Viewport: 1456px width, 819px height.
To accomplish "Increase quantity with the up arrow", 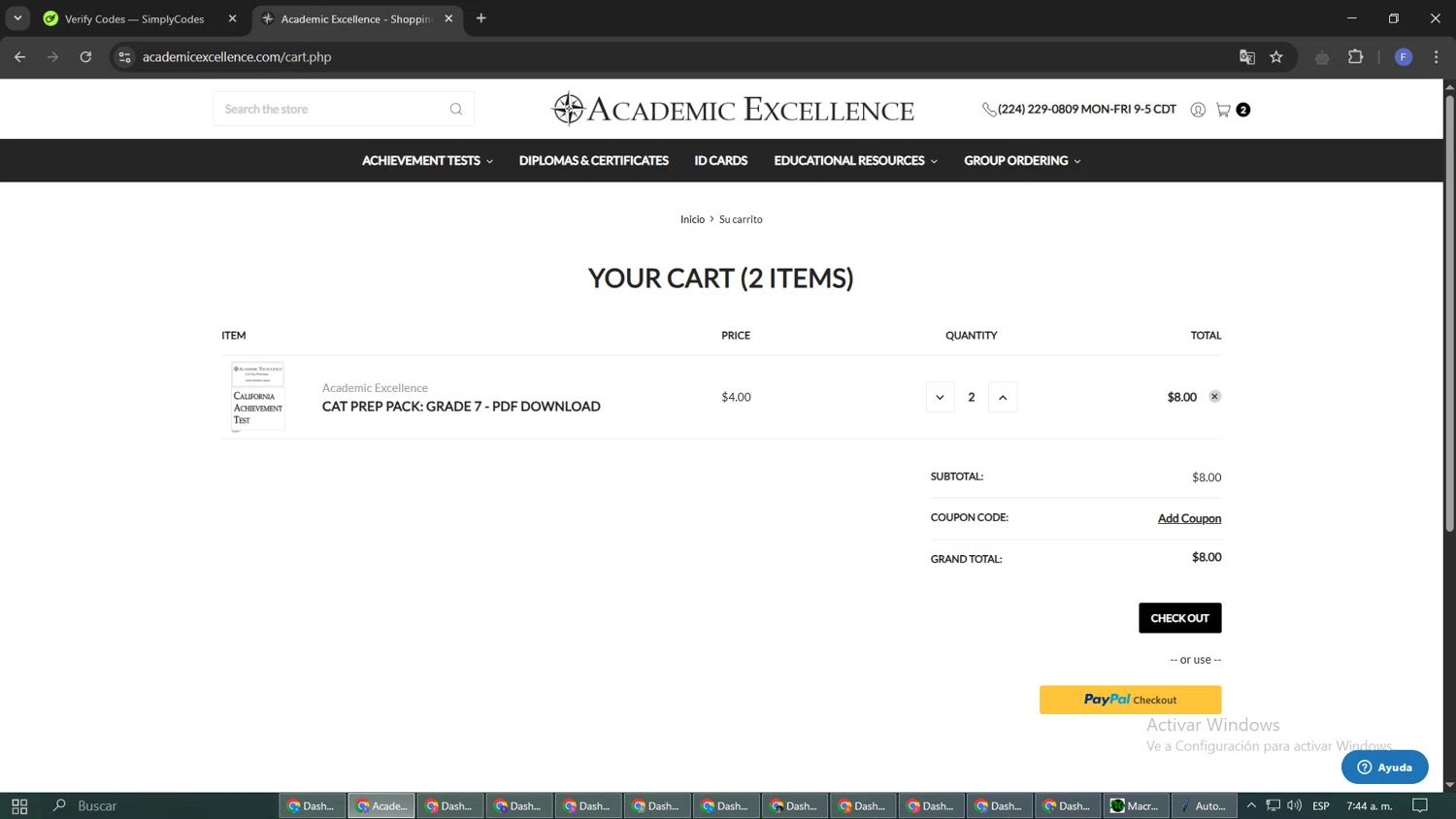I will pyautogui.click(x=1003, y=397).
